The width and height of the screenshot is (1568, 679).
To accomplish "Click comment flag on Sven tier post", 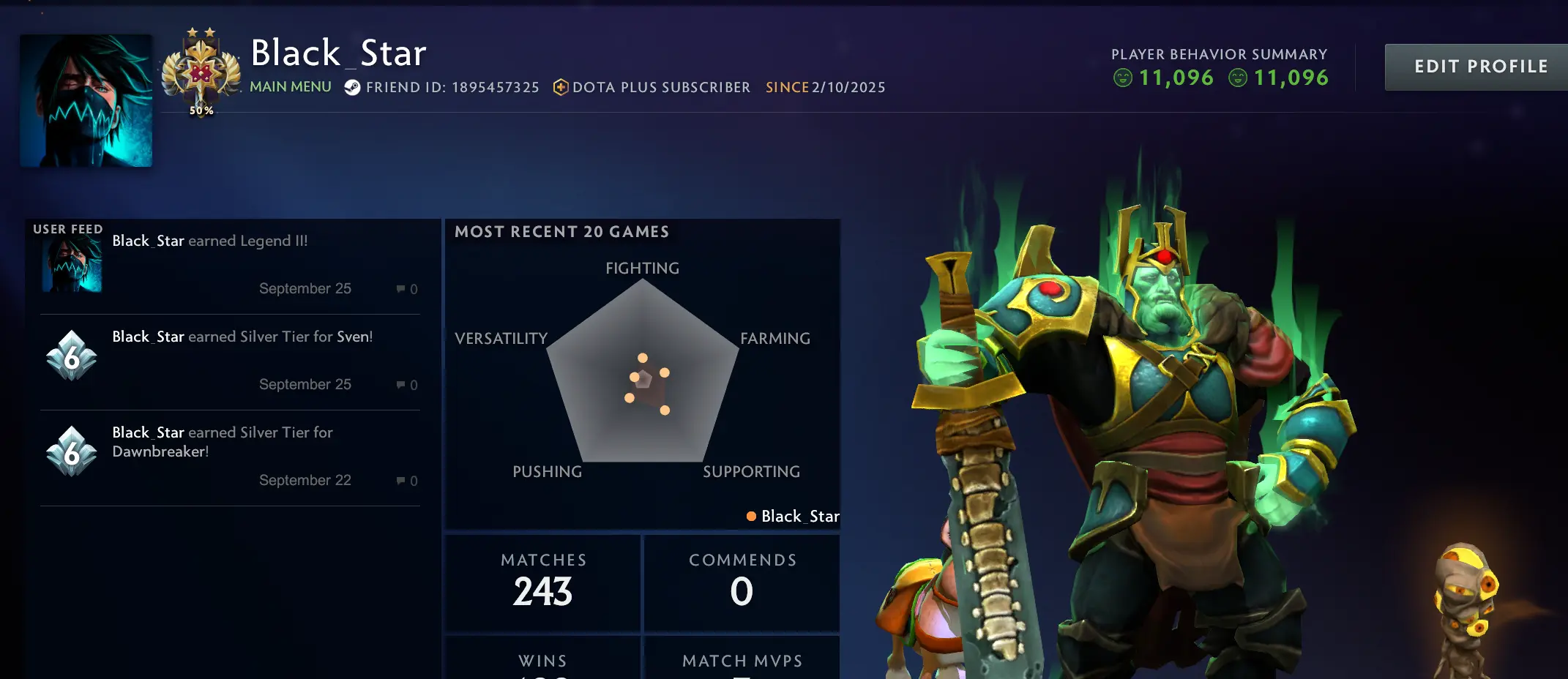I will pyautogui.click(x=400, y=385).
